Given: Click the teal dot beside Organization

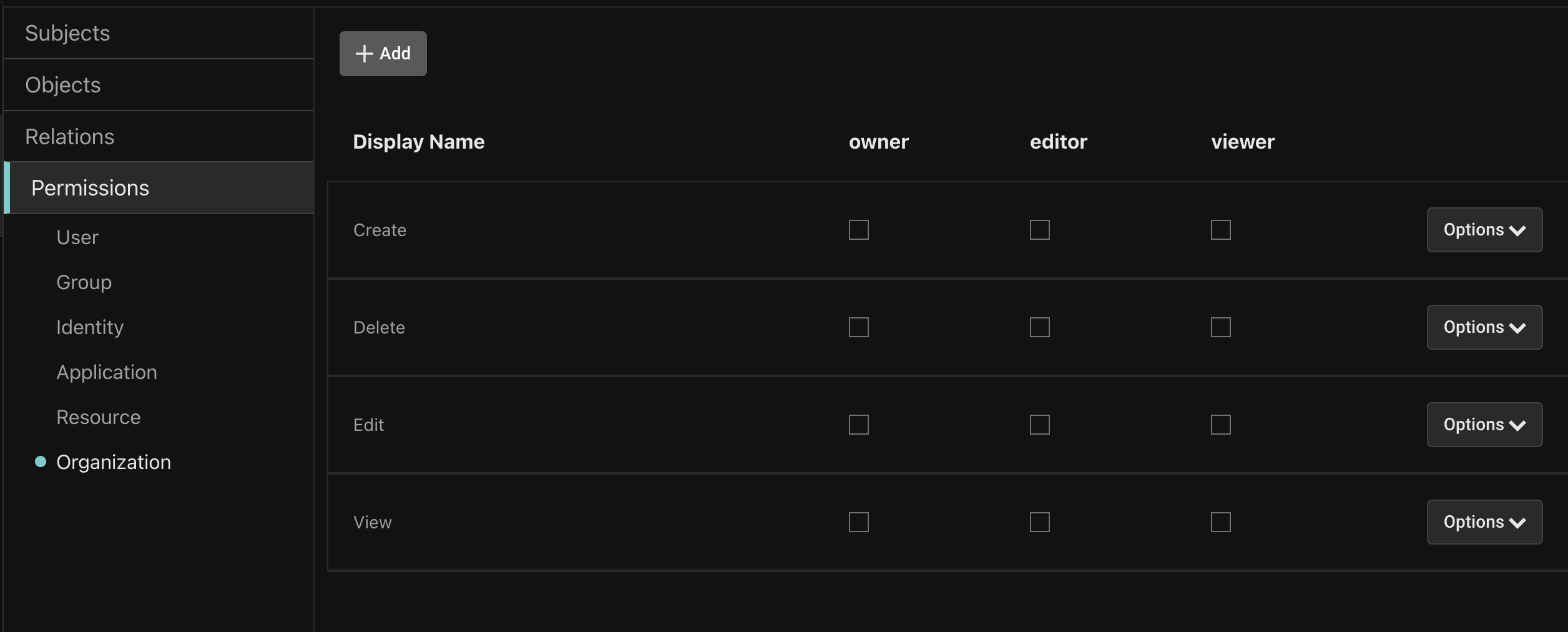Looking at the screenshot, I should click(x=41, y=462).
